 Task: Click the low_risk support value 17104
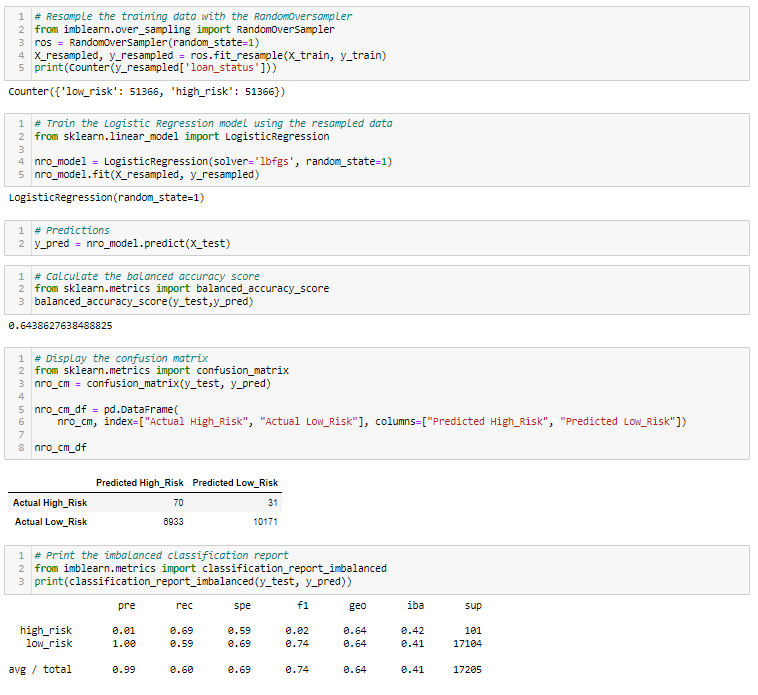467,644
